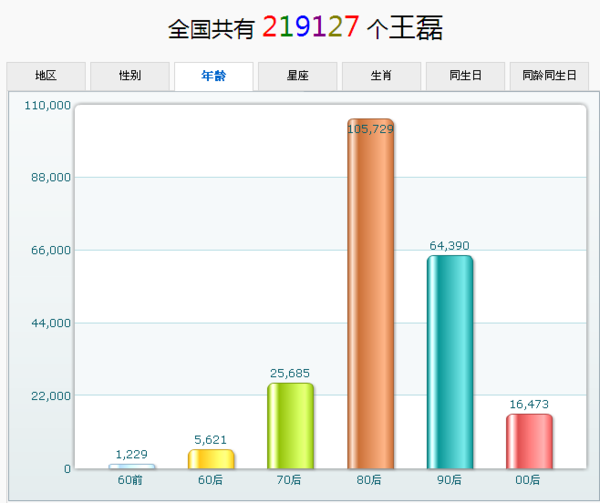Click the value label 105,729
This screenshot has height=503, width=600.
370,129
